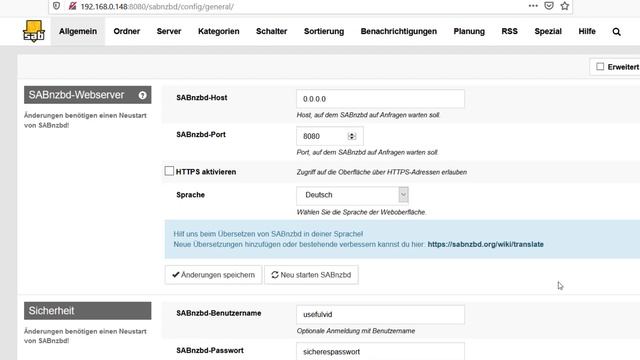Image resolution: width=640 pixels, height=360 pixels.
Task: Click the Pocket save icon
Action: [549, 6]
